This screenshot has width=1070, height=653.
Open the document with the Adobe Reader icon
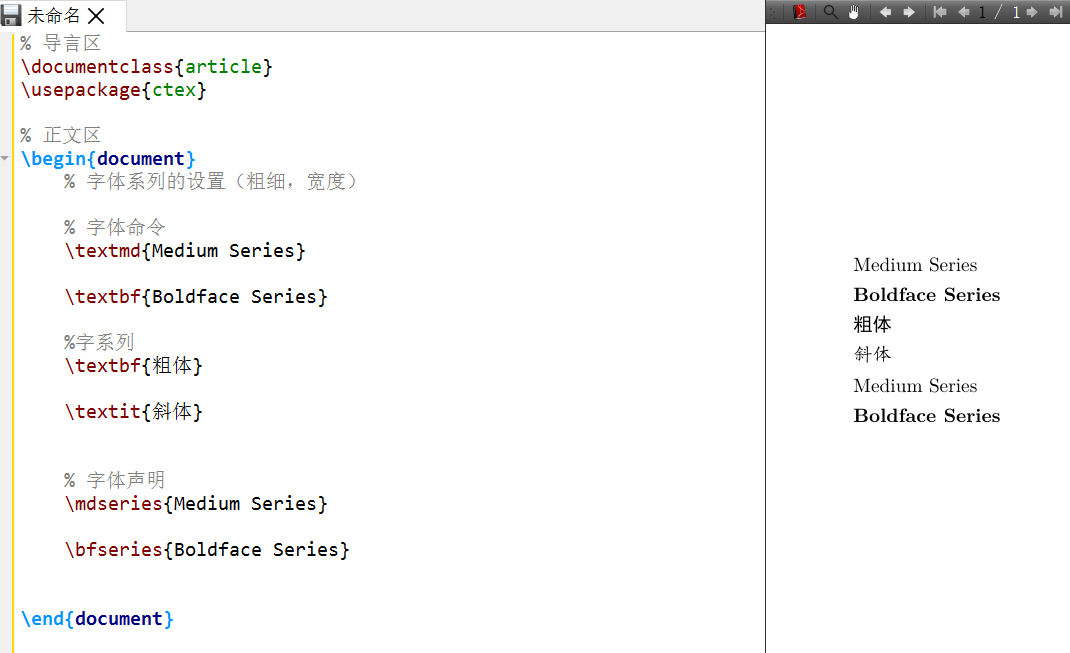pyautogui.click(x=800, y=11)
